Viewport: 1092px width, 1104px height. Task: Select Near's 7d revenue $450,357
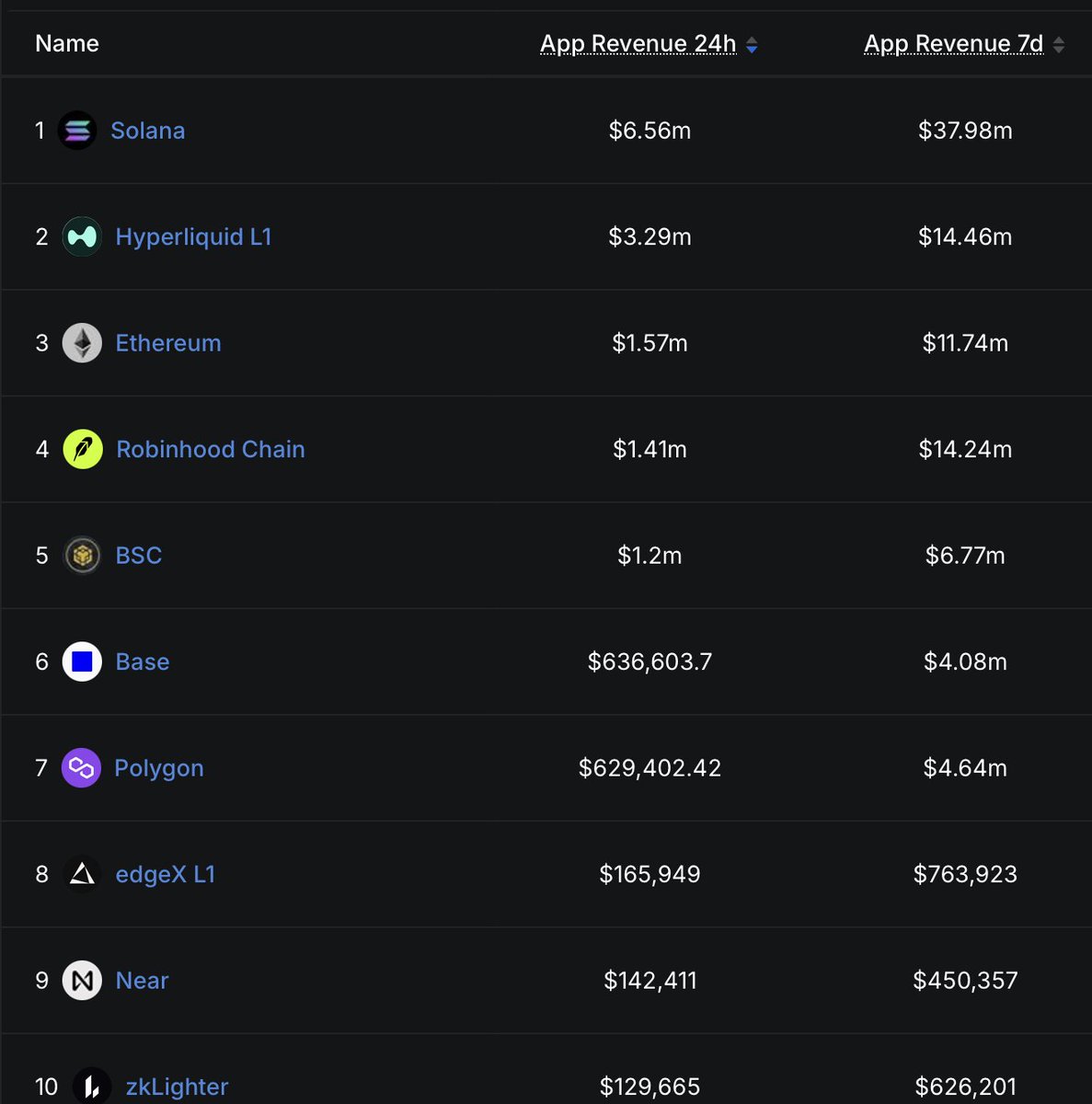tap(965, 981)
